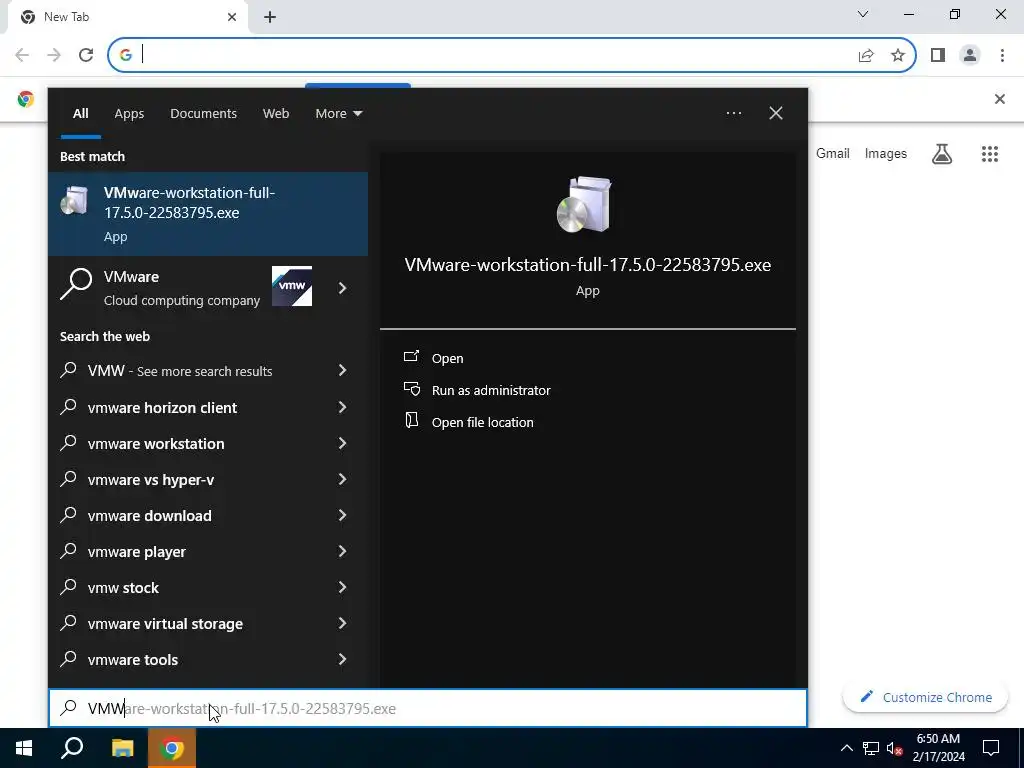
Task: Select the VMware-workstation-full best match result
Action: [208, 214]
